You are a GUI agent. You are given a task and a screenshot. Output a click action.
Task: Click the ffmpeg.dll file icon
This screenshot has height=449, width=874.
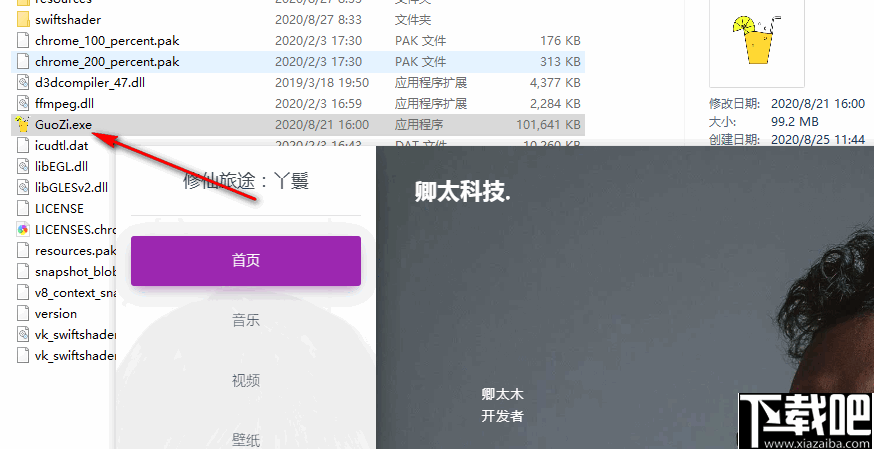click(x=23, y=104)
